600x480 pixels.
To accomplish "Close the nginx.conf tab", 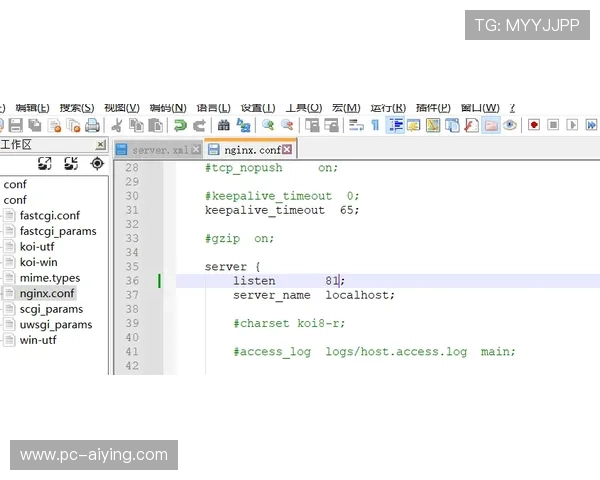I will 287,149.
